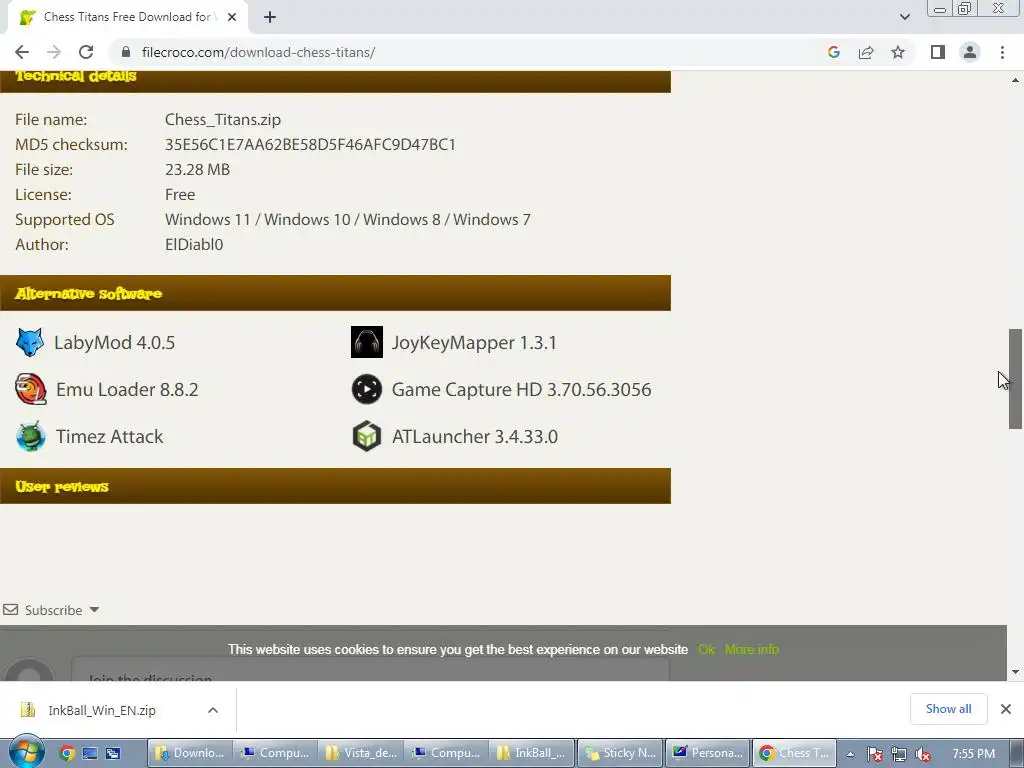Click the ATLauncher cube icon
This screenshot has height=768, width=1024.
click(x=367, y=436)
